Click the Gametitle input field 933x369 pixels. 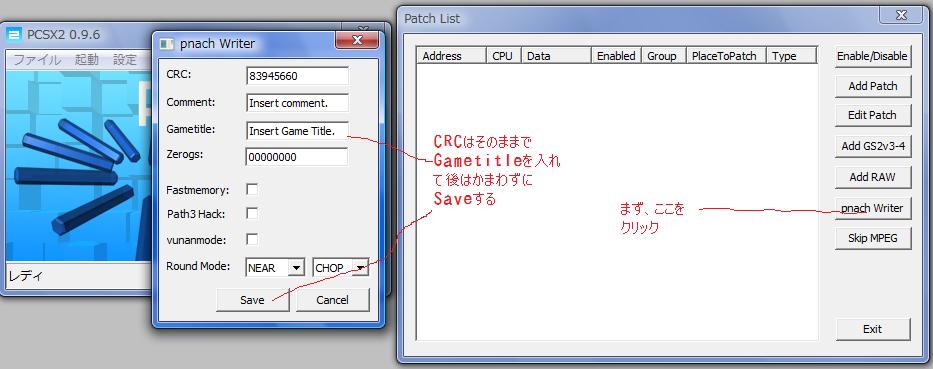(x=297, y=131)
